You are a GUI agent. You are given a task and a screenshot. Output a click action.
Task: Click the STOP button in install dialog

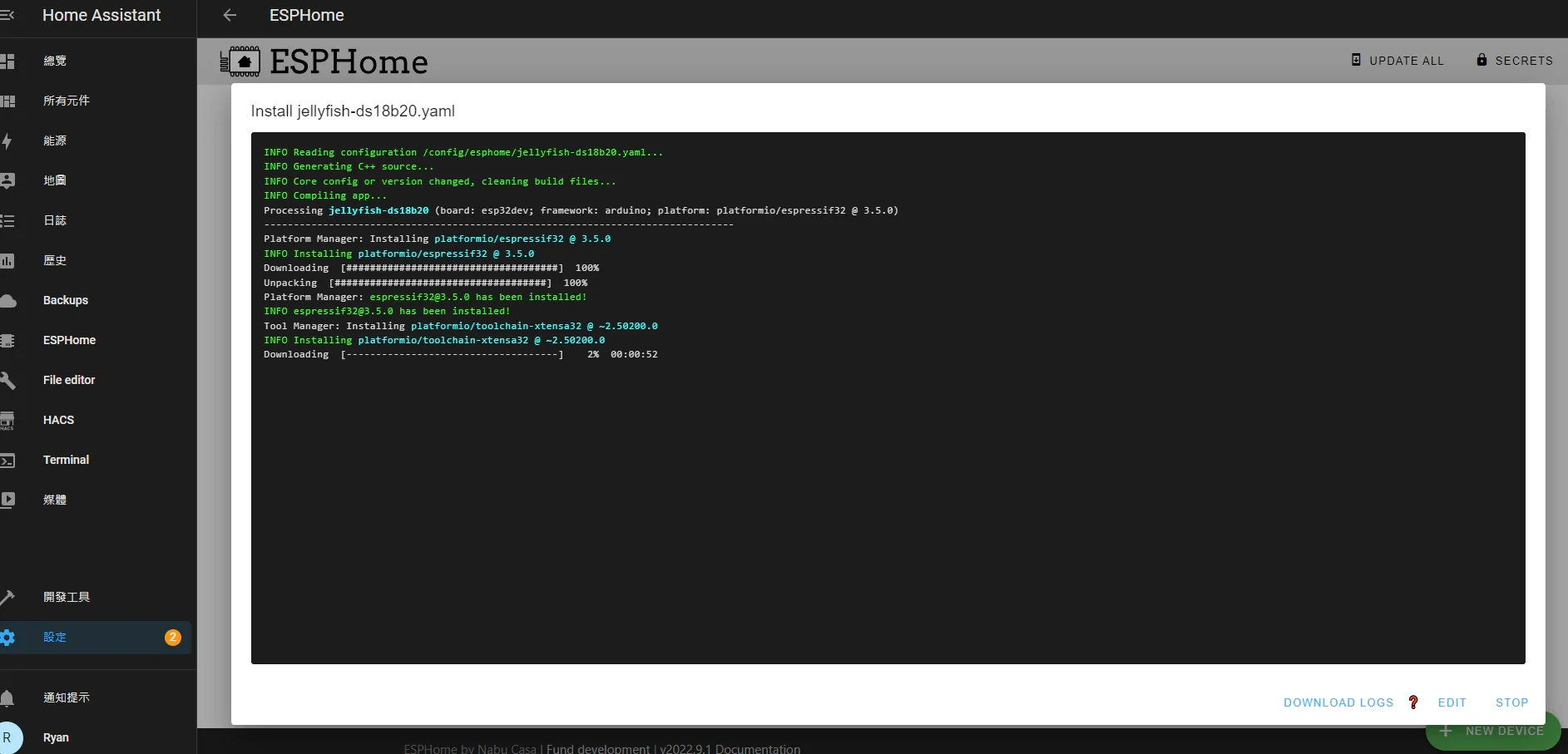pos(1511,702)
